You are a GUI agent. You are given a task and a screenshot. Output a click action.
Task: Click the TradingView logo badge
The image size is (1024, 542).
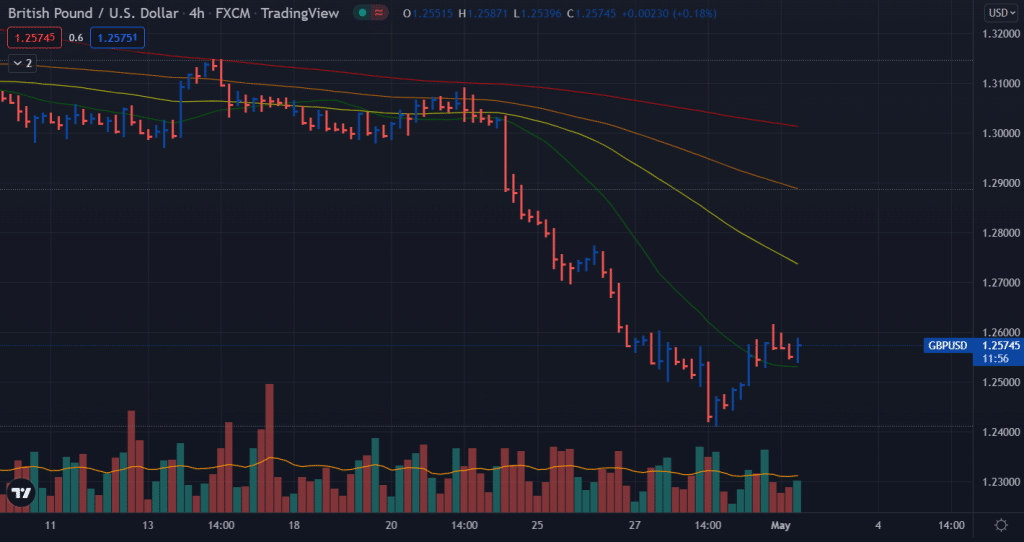[21, 492]
